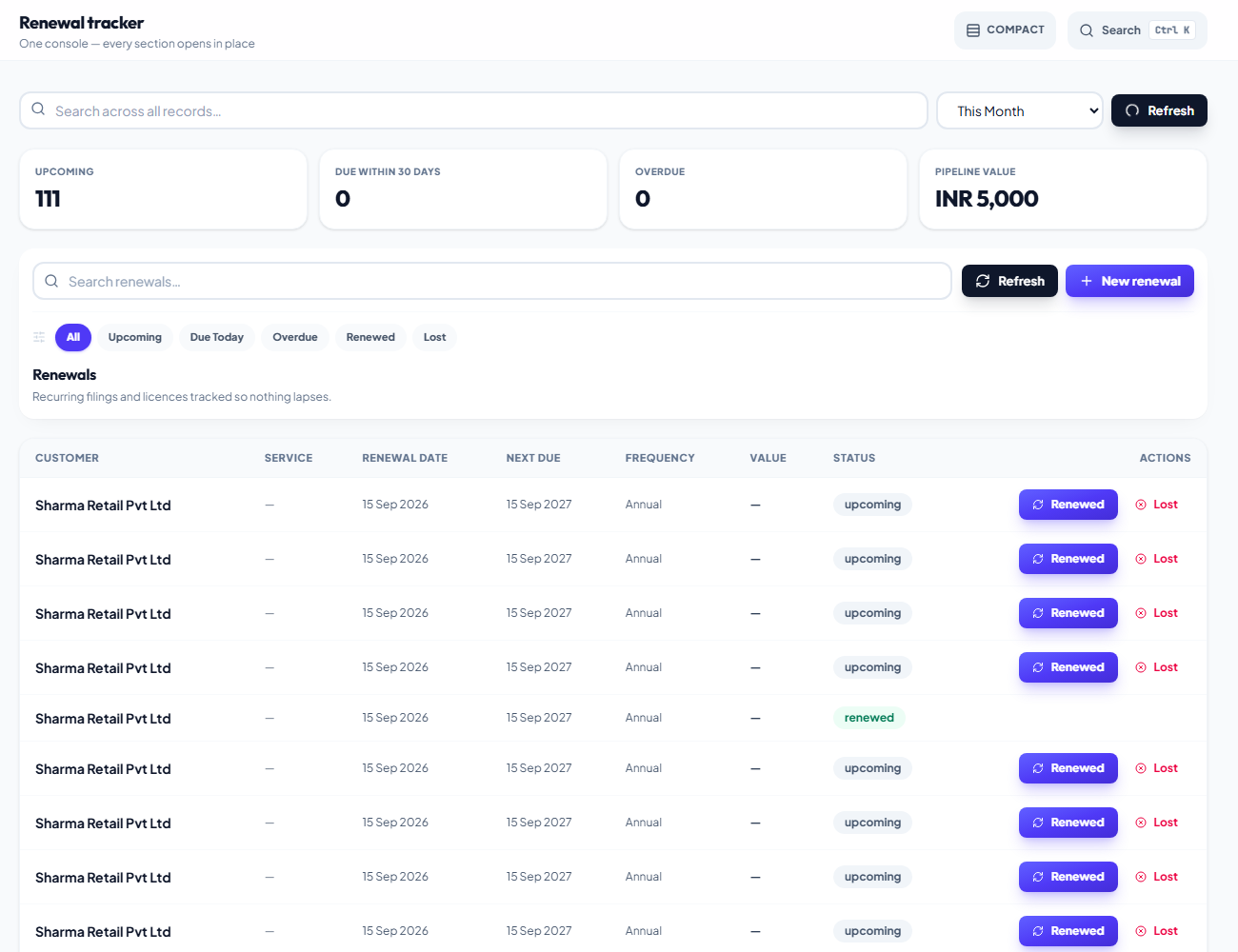
Task: Click the "Recurring filings and licences" description
Action: (182, 397)
